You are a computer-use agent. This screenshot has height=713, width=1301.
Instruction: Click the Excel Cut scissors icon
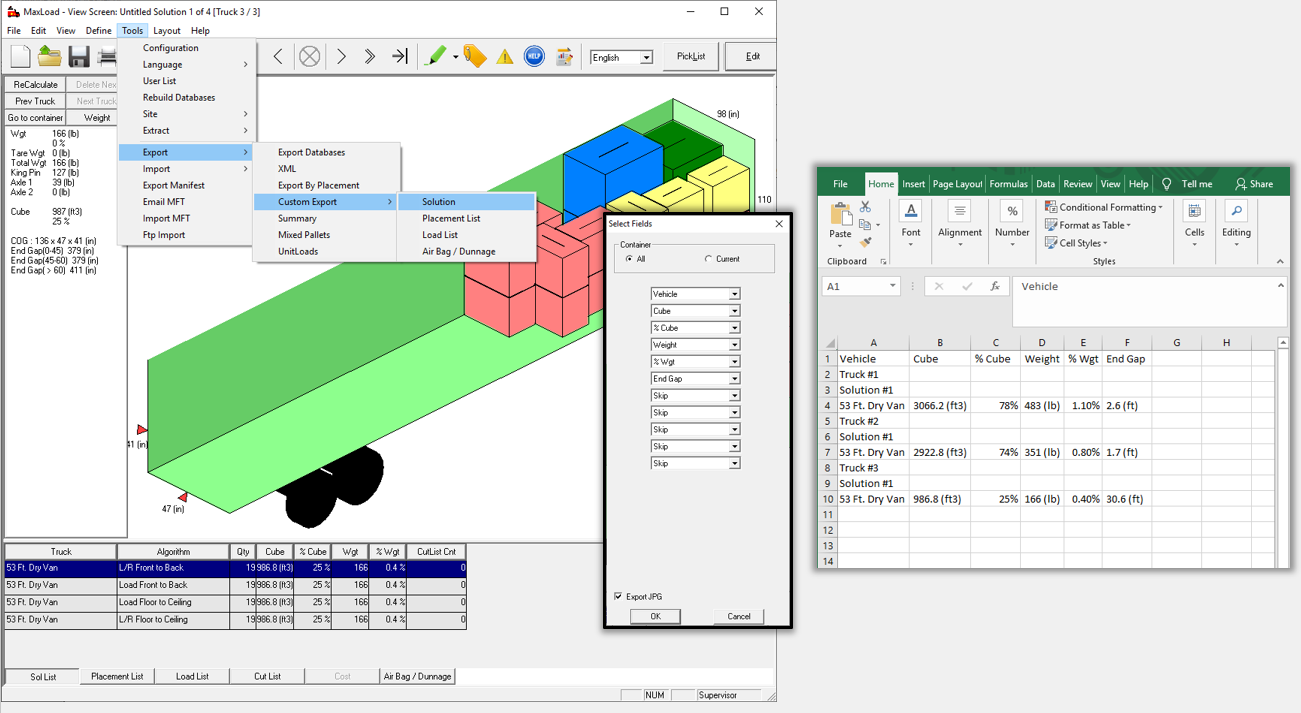click(865, 207)
